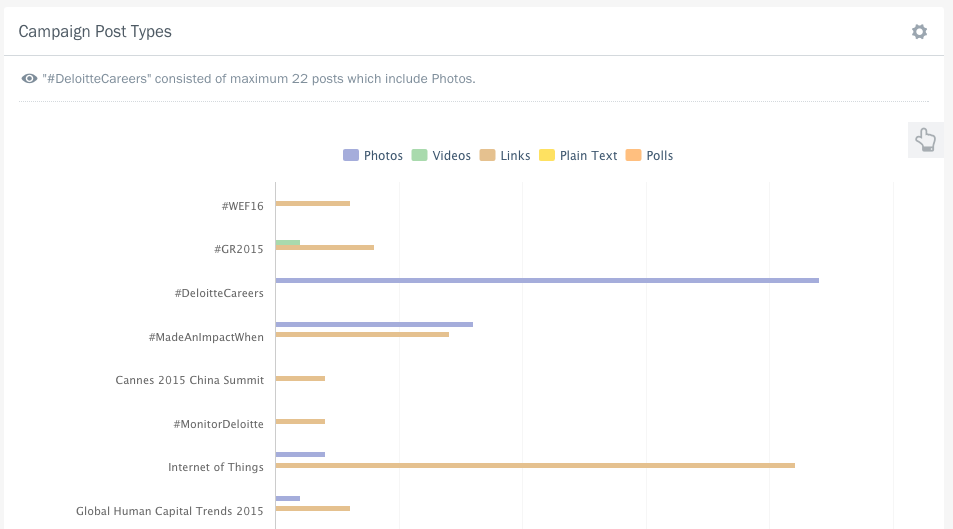This screenshot has width=953, height=529.
Task: Click the green #GR2015 videos bar
Action: point(287,243)
